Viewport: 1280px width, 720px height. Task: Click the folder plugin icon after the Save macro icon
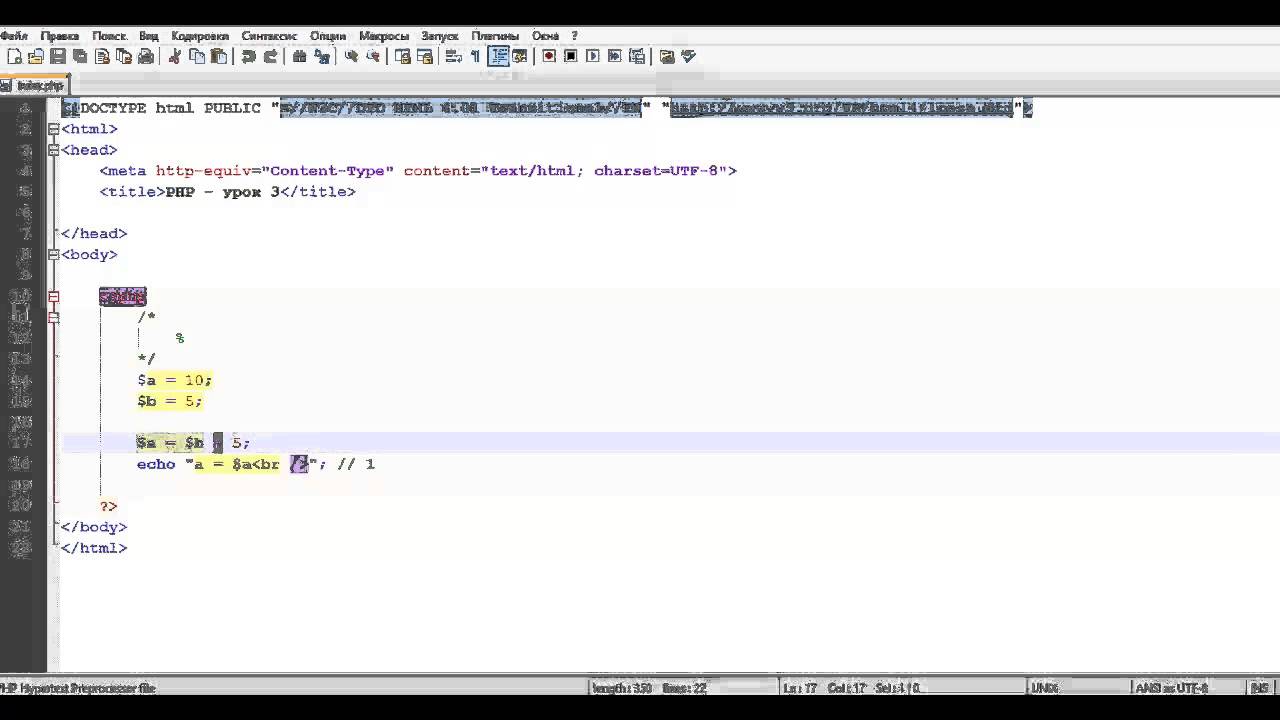click(x=667, y=57)
